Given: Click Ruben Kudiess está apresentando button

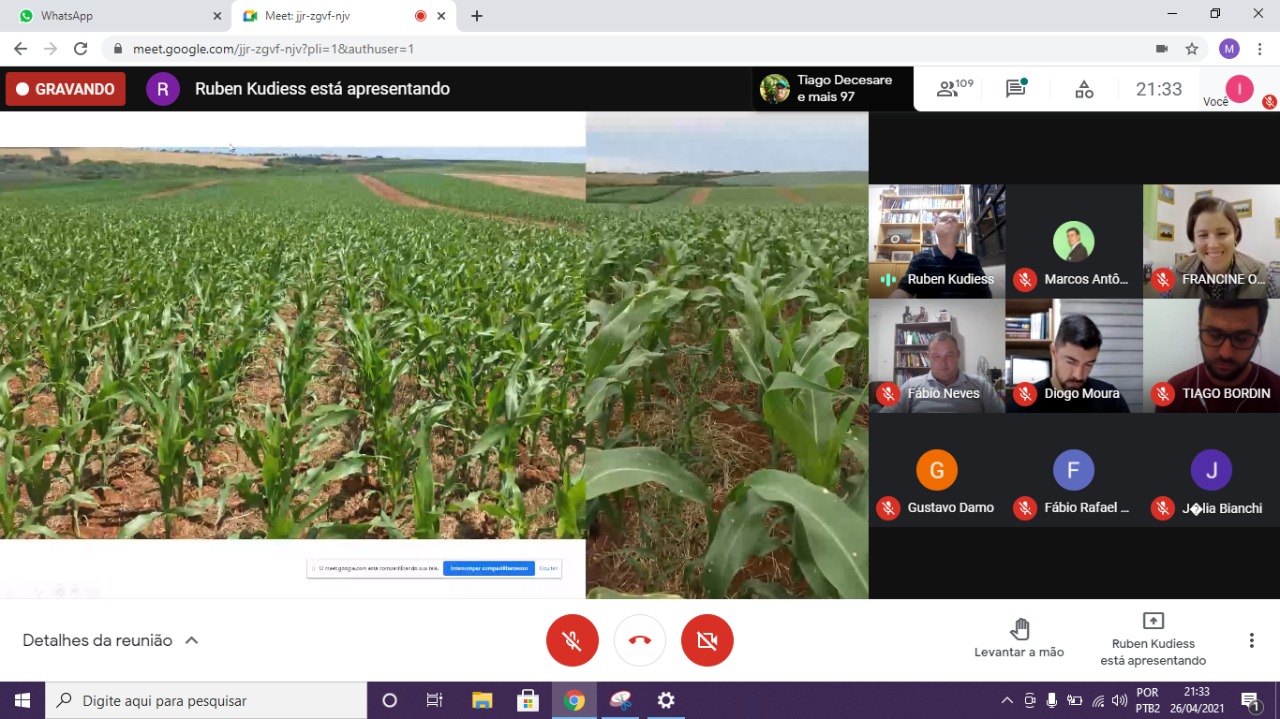Looking at the screenshot, I should tap(1153, 638).
